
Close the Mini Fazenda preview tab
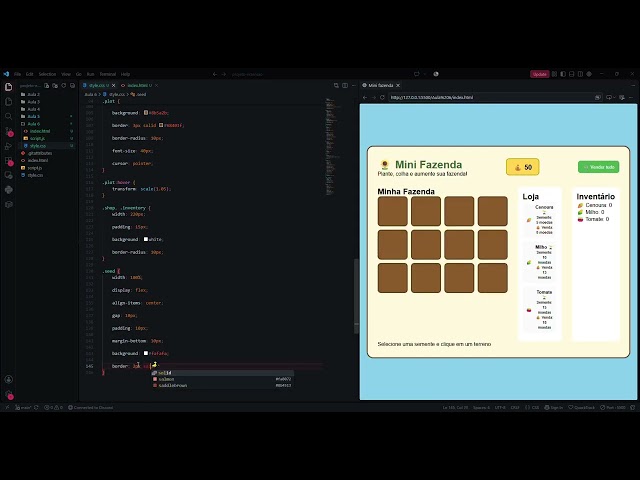398,85
